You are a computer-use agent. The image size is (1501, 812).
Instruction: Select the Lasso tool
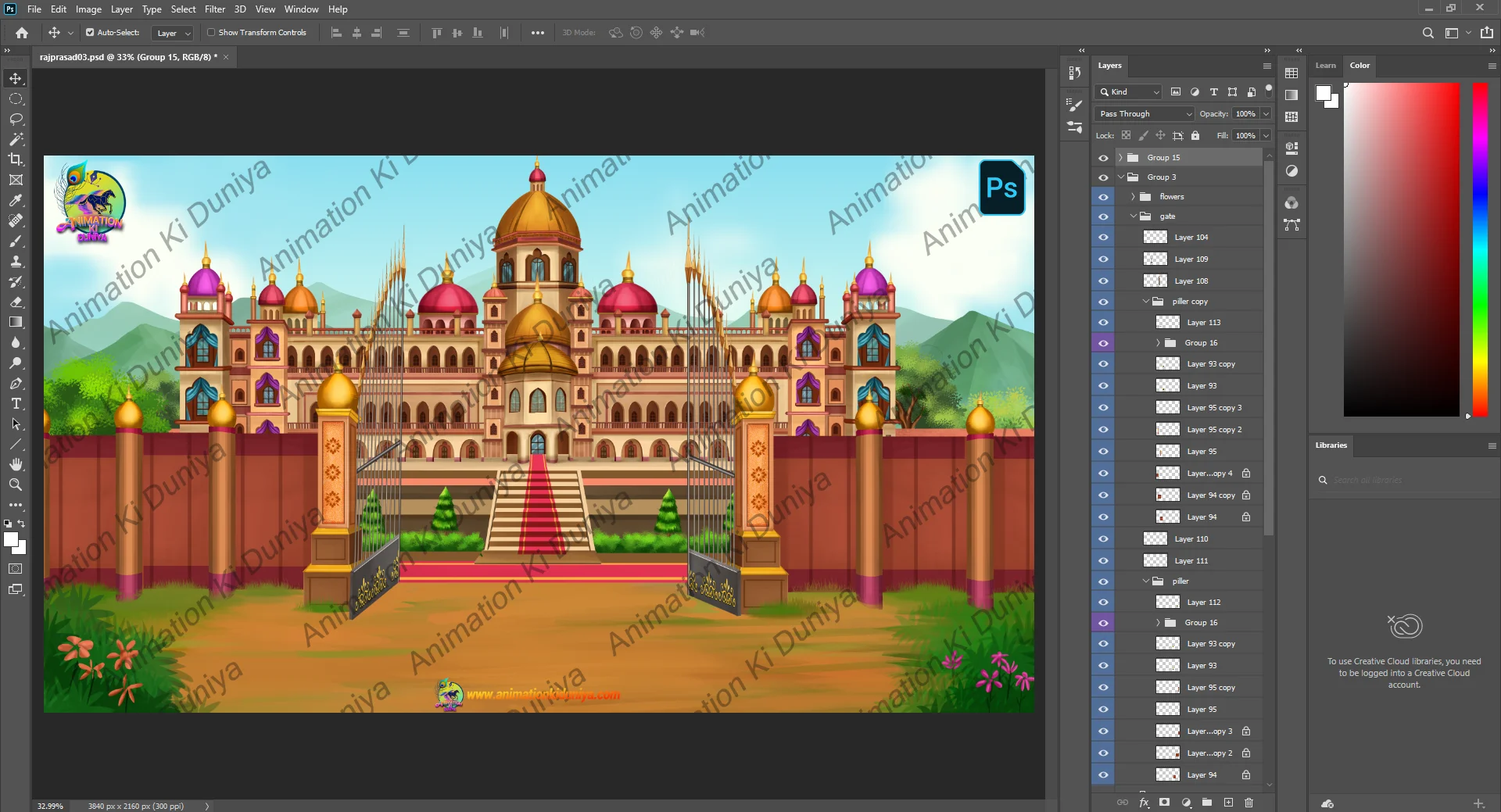(16, 119)
